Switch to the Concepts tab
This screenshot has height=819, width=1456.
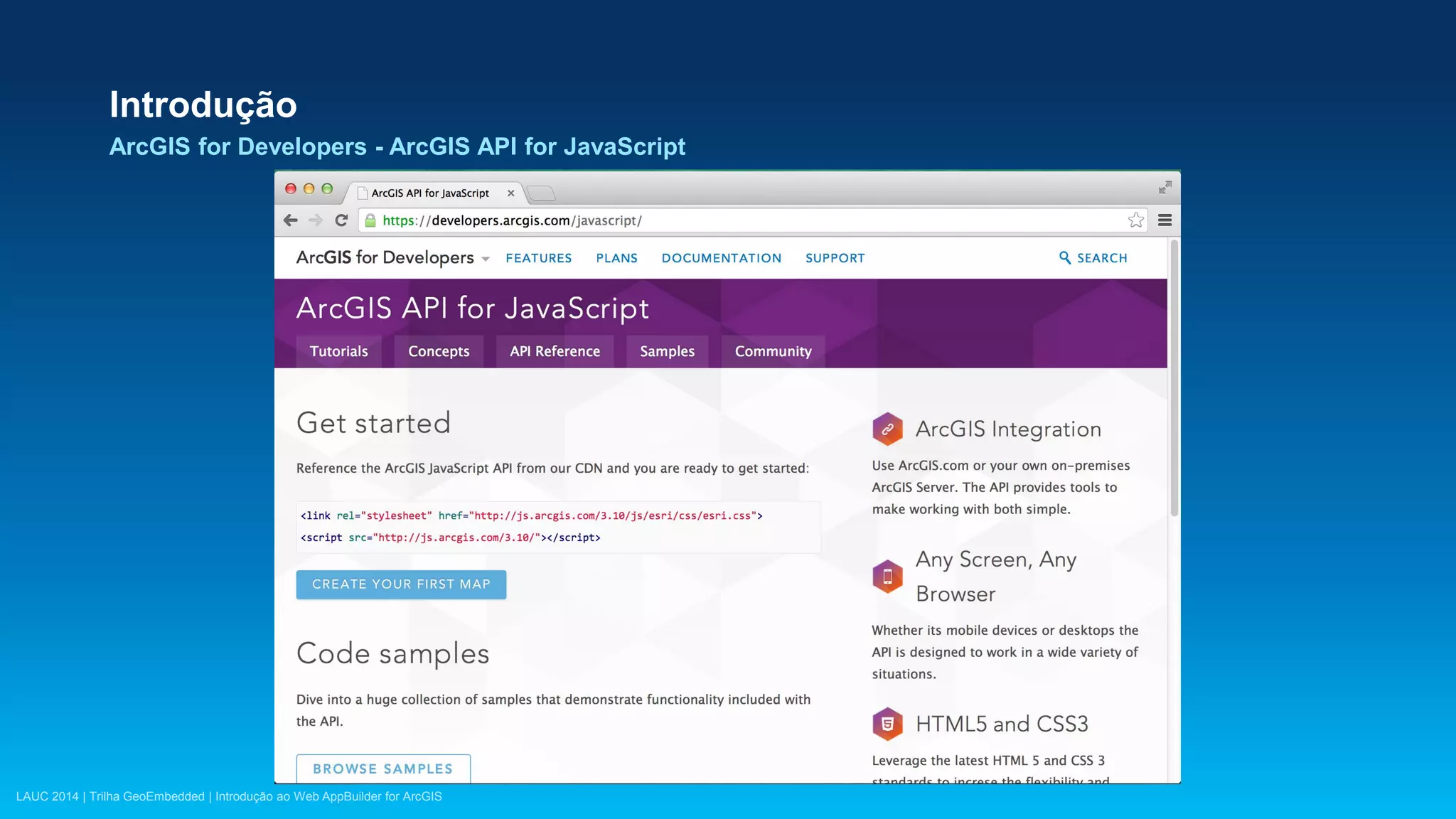[x=439, y=351]
